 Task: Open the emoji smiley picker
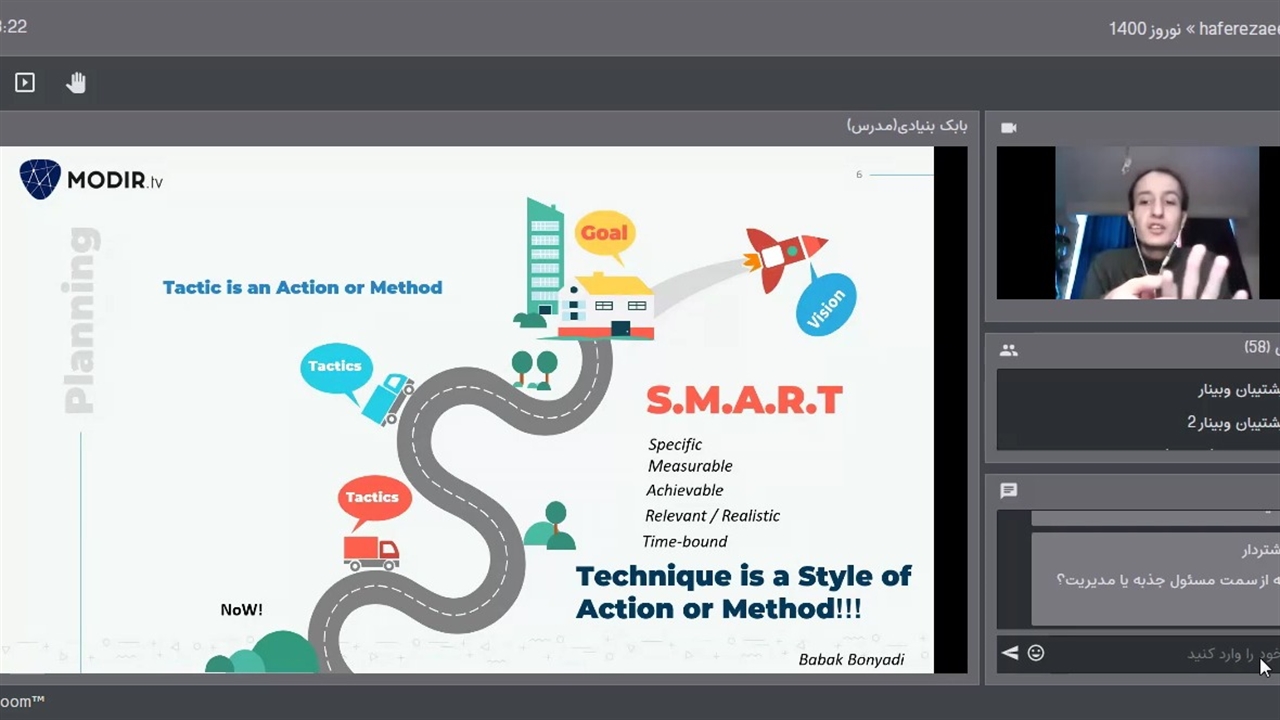pyautogui.click(x=1036, y=653)
